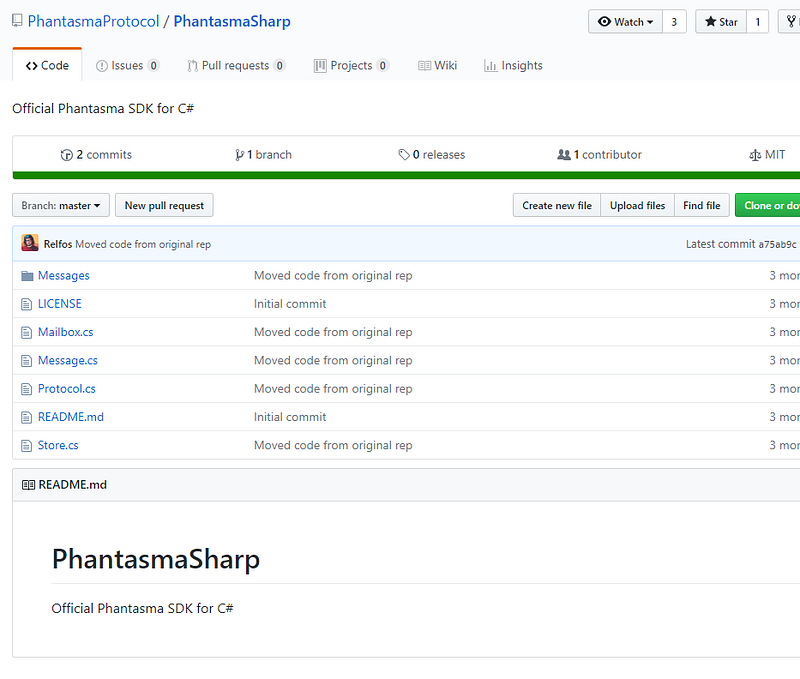Open the Messages folder
This screenshot has height=679, width=800.
64,275
